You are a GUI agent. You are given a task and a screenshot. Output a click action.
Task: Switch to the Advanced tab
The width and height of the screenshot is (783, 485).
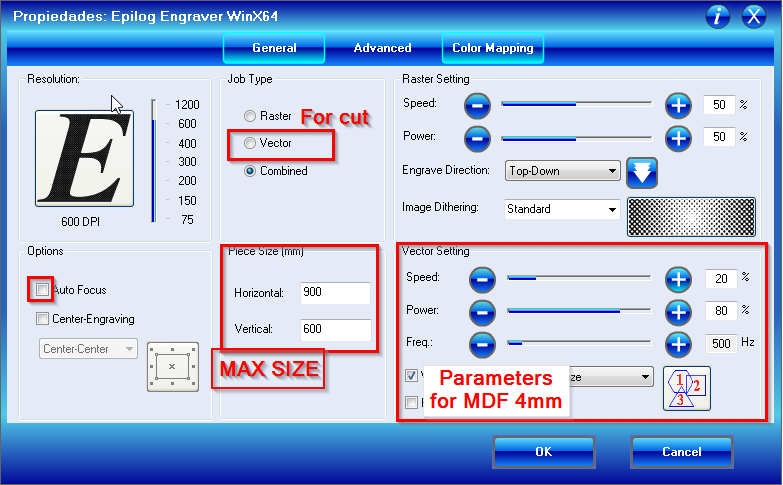[x=383, y=48]
